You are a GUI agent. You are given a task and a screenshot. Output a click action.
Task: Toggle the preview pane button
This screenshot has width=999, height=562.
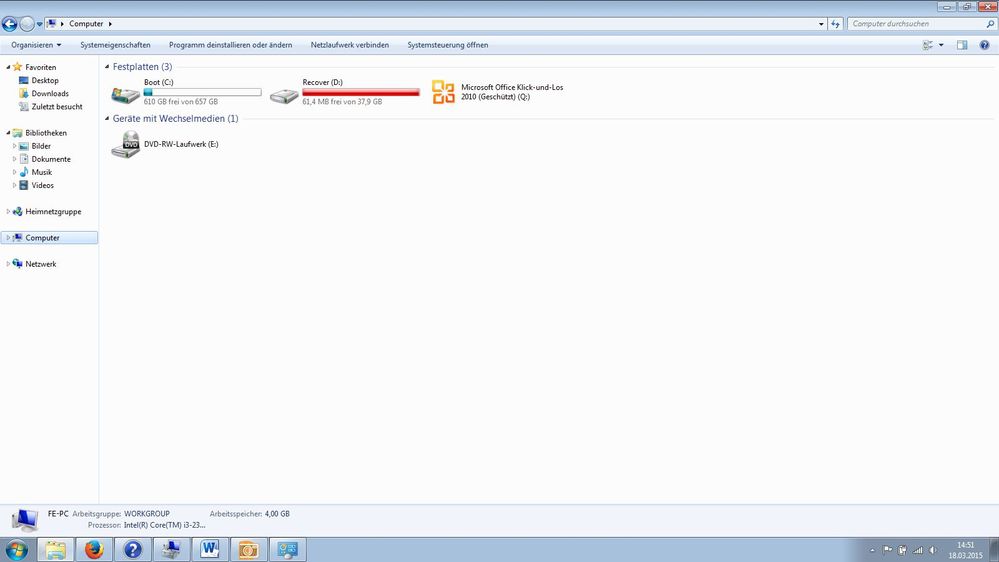pyautogui.click(x=962, y=45)
